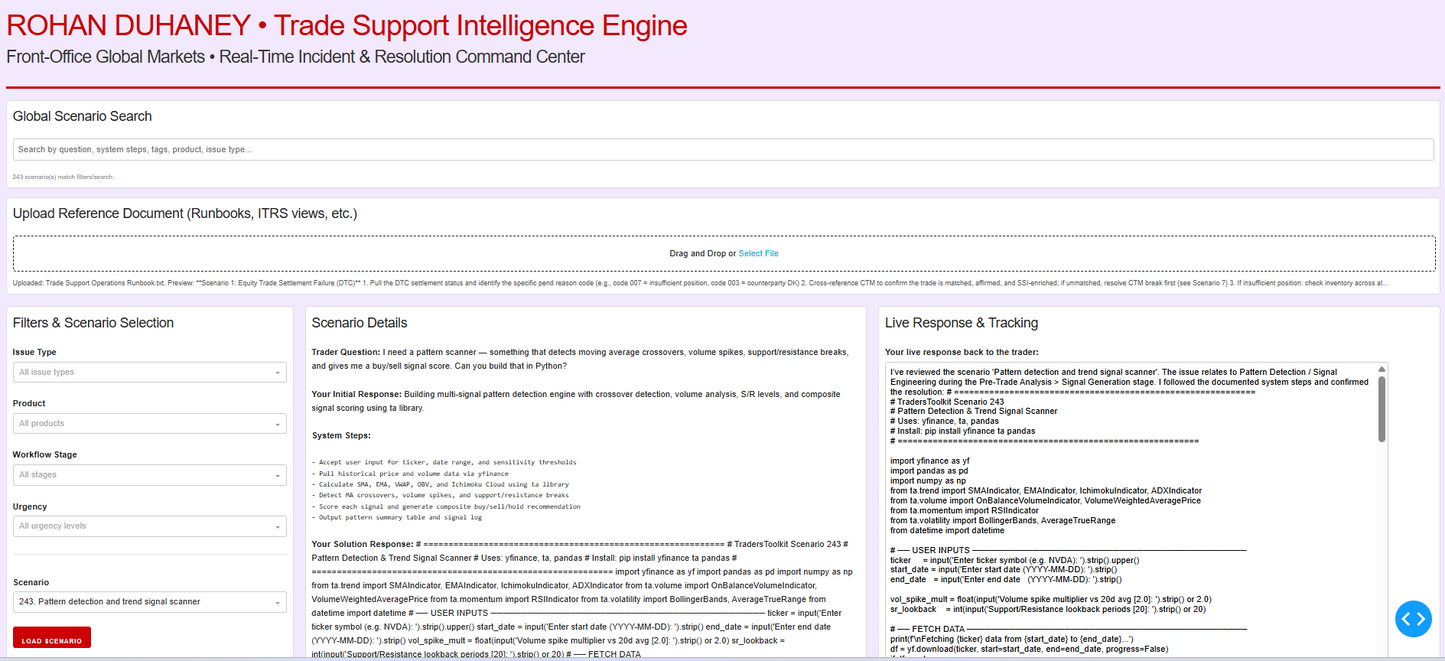
Task: Open the Product dropdown
Action: point(150,424)
